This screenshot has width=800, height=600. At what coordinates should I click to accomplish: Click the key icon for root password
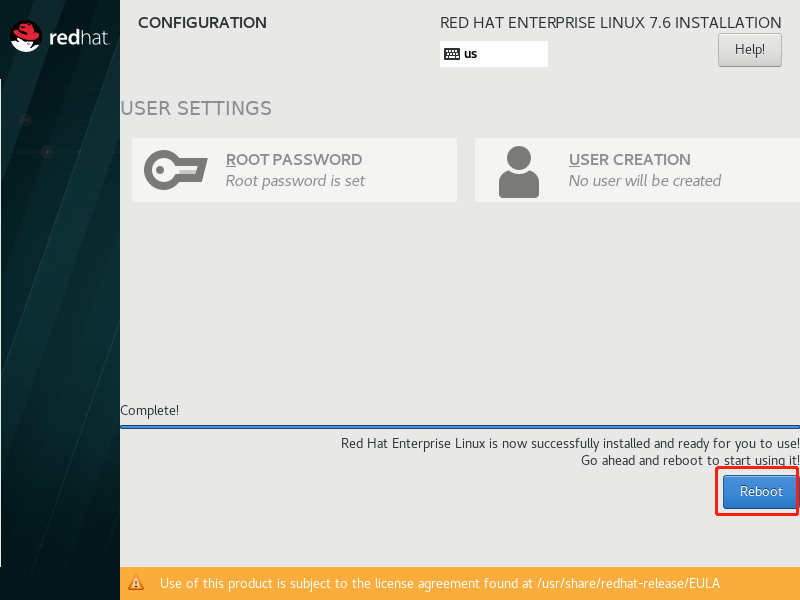(176, 170)
